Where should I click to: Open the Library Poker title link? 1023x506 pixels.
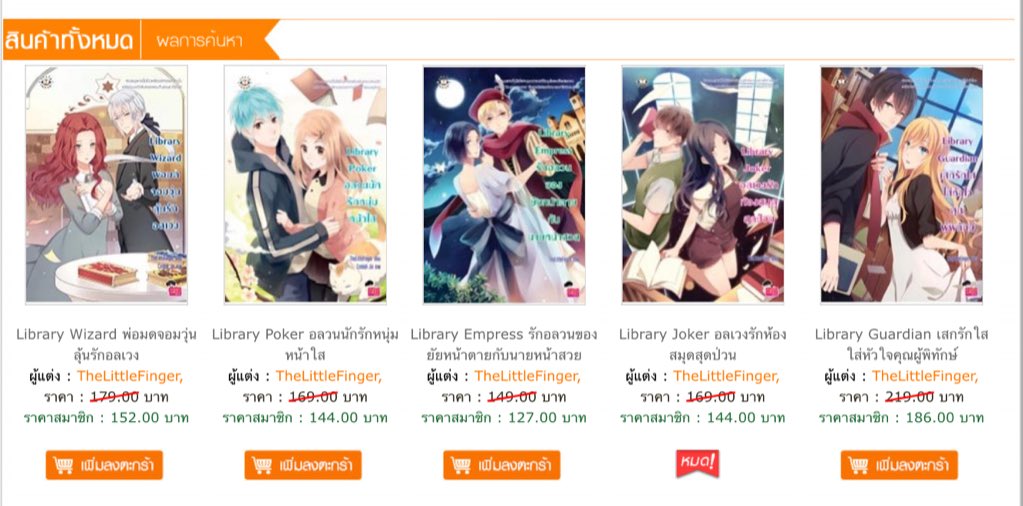[305, 345]
